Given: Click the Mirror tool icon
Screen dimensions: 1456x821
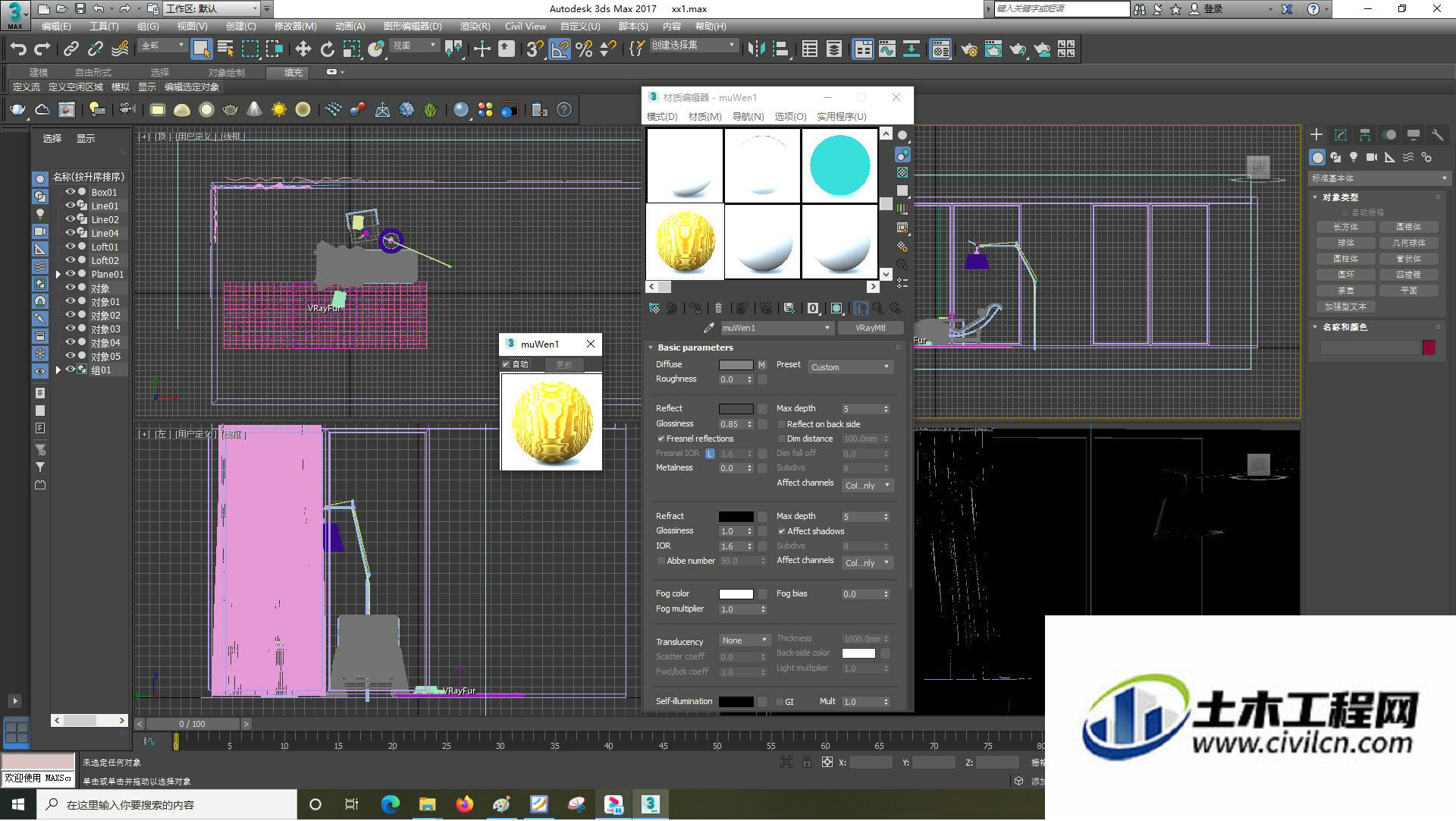Looking at the screenshot, I should coord(756,49).
